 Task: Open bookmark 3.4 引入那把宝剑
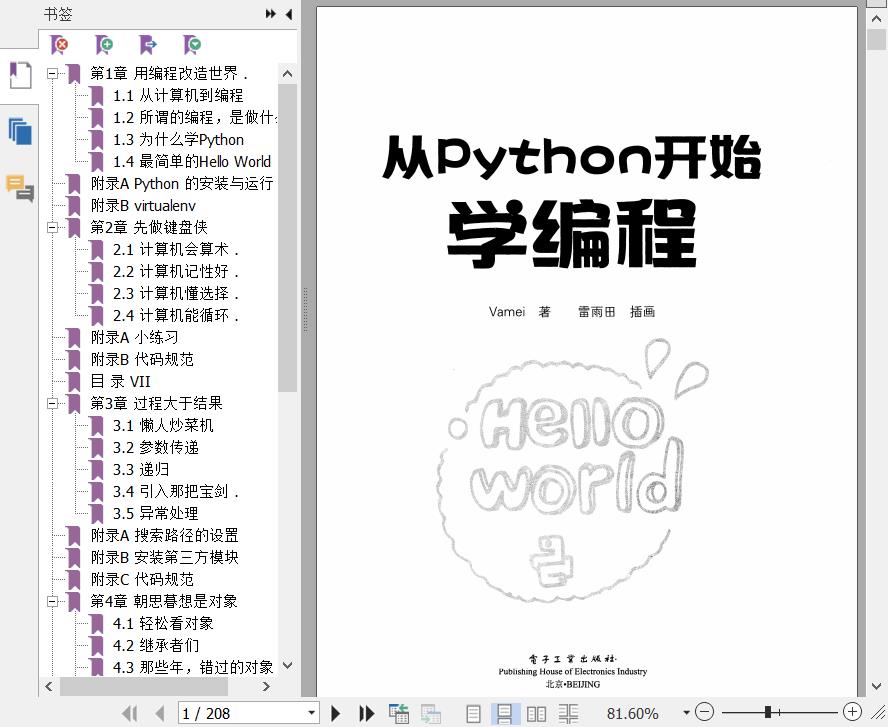tap(176, 492)
